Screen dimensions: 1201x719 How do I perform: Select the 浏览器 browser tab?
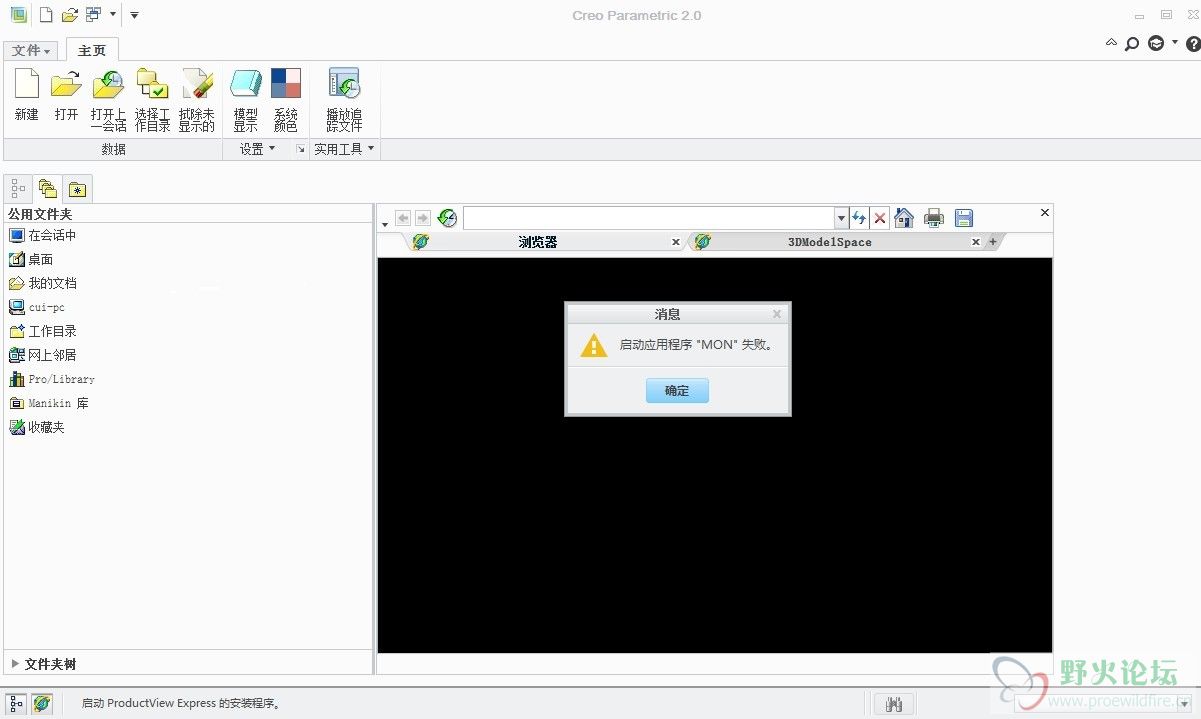(x=537, y=242)
